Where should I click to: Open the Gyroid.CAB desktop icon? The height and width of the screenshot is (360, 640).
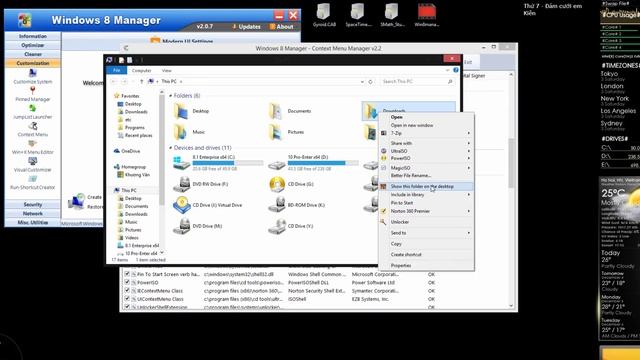[324, 15]
